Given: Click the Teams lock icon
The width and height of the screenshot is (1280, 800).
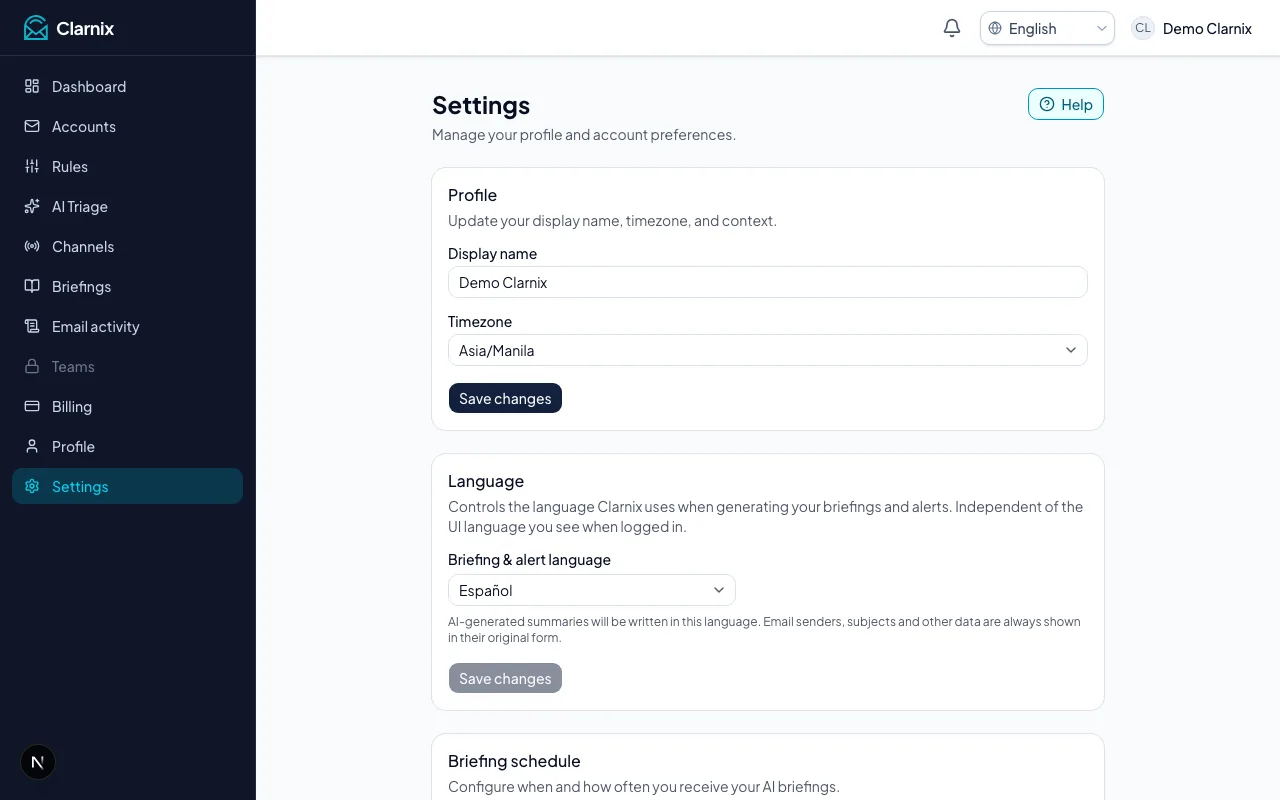Looking at the screenshot, I should [x=32, y=366].
